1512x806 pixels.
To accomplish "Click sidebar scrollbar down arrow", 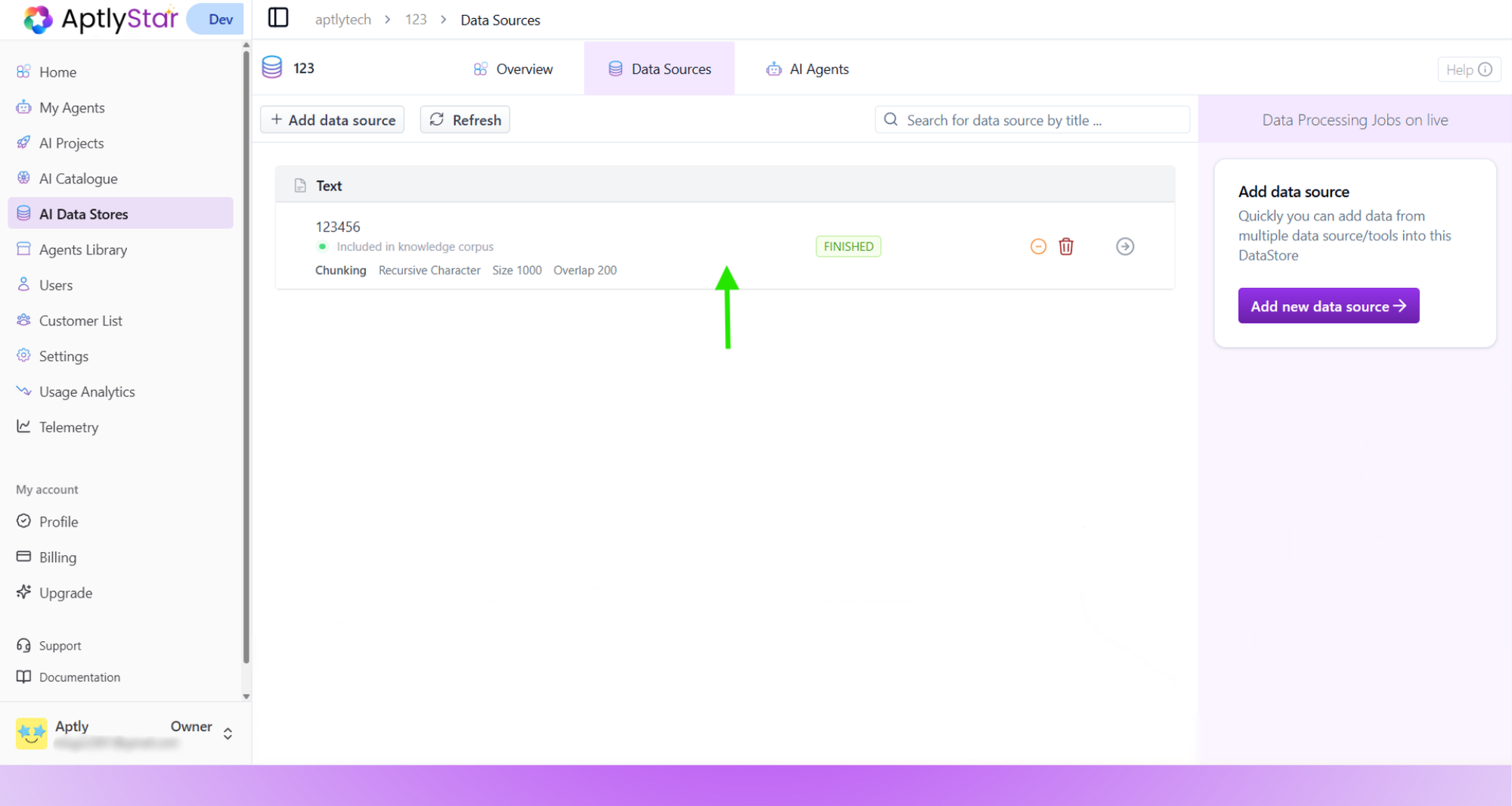I will 246,696.
